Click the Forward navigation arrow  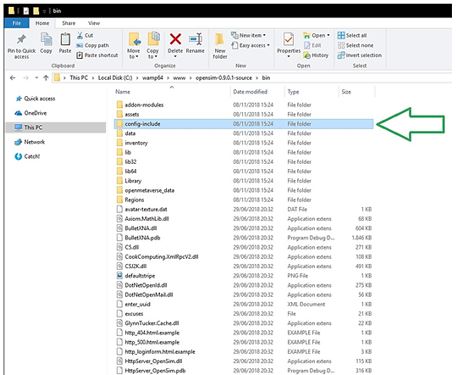coord(26,78)
